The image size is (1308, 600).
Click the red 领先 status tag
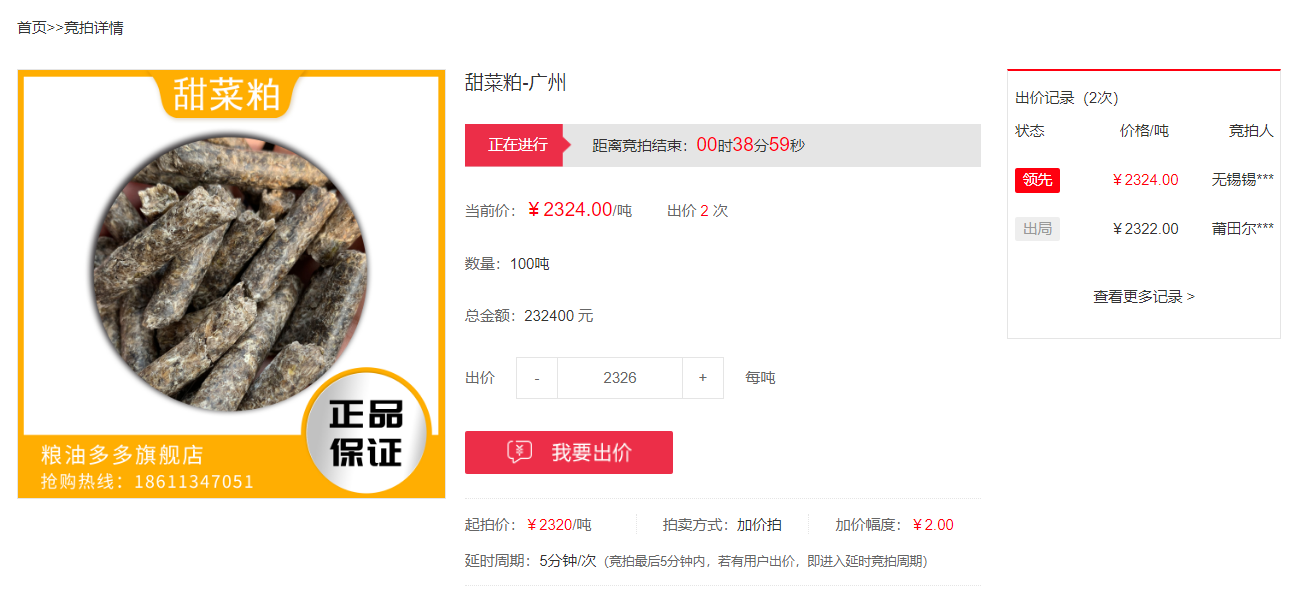point(1037,180)
